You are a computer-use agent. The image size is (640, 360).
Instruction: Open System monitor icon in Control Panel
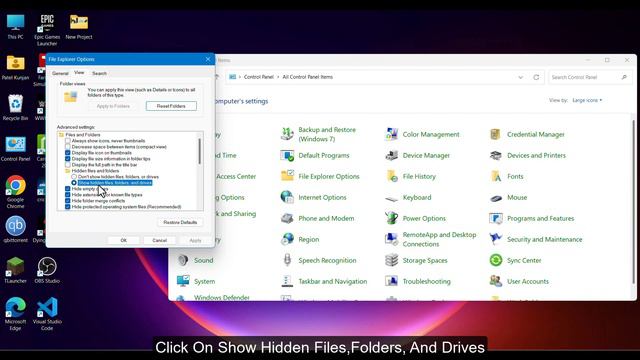coord(183,281)
